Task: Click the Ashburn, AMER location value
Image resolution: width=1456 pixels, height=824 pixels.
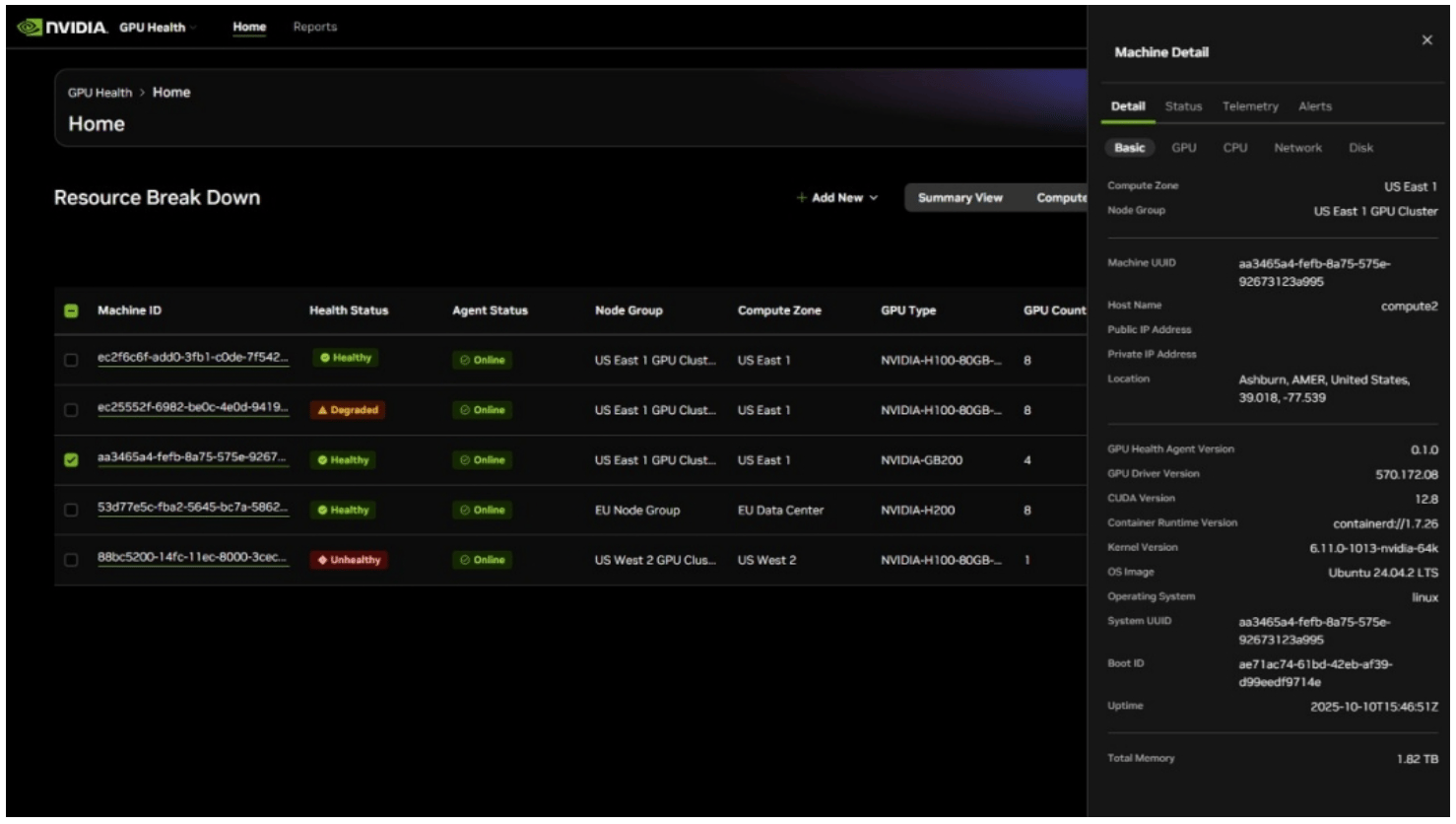Action: tap(1324, 388)
